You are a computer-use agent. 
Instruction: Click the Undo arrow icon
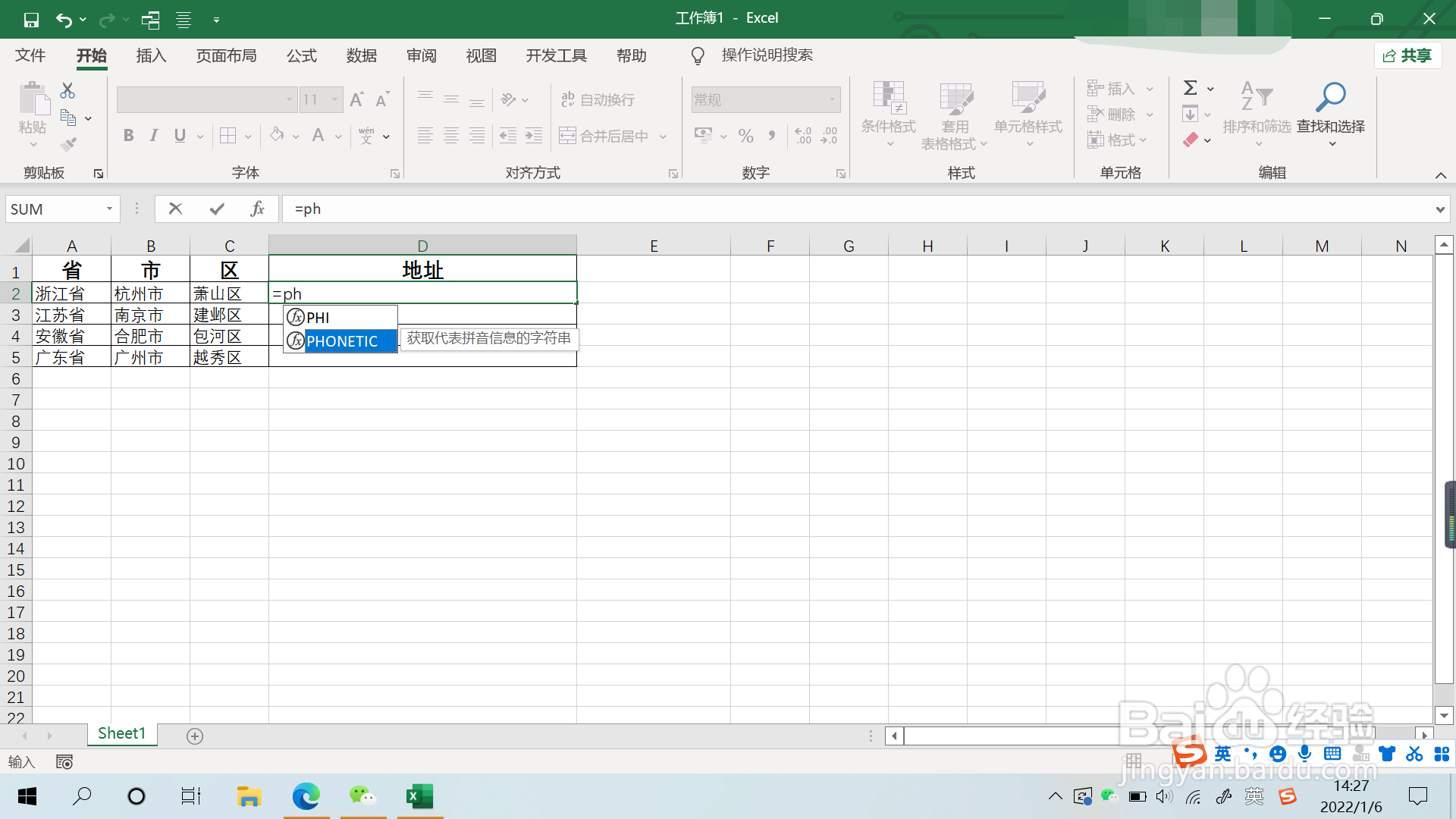64,20
